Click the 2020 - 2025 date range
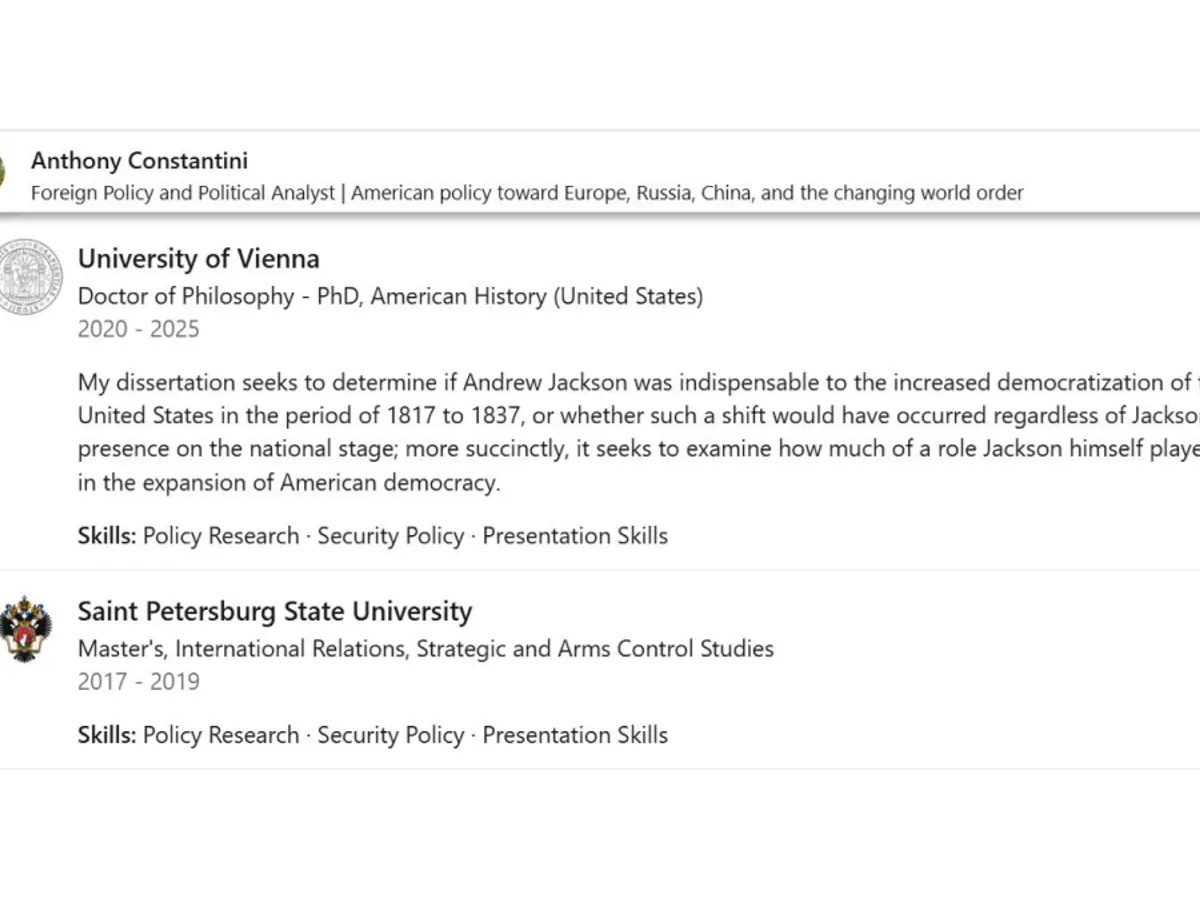This screenshot has width=1200, height=900. (139, 329)
